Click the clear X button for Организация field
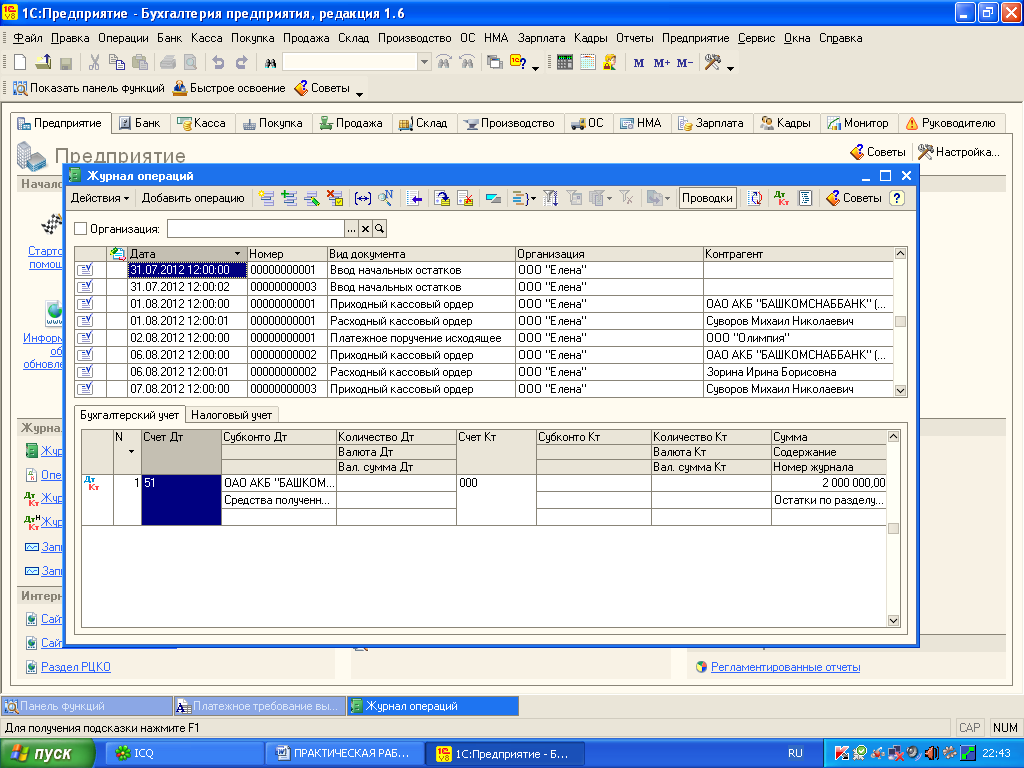 point(365,229)
